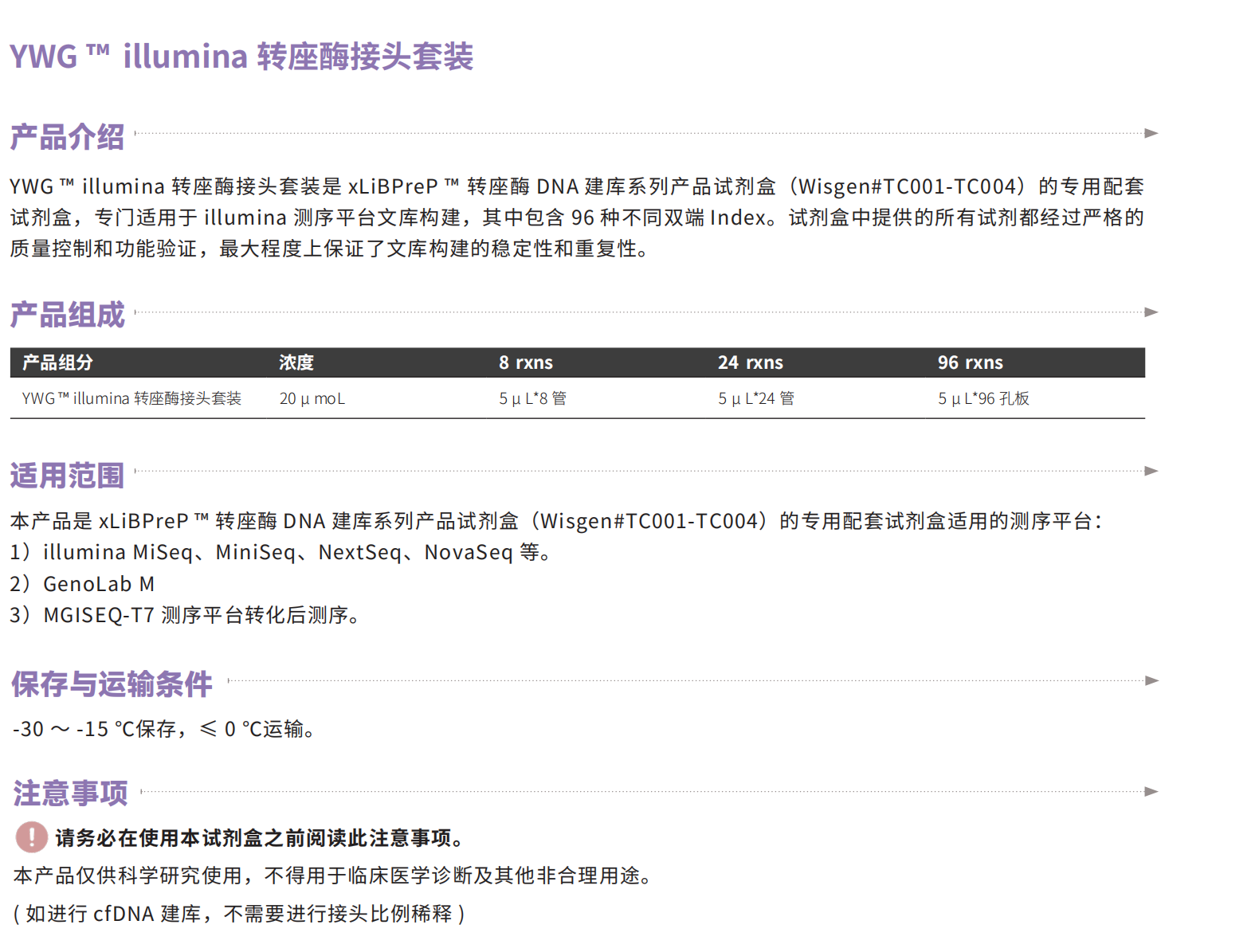The image size is (1259, 952).
Task: Click the line '3）MGISEQ-T7 测序平台转化后测序。'
Action: [185, 615]
